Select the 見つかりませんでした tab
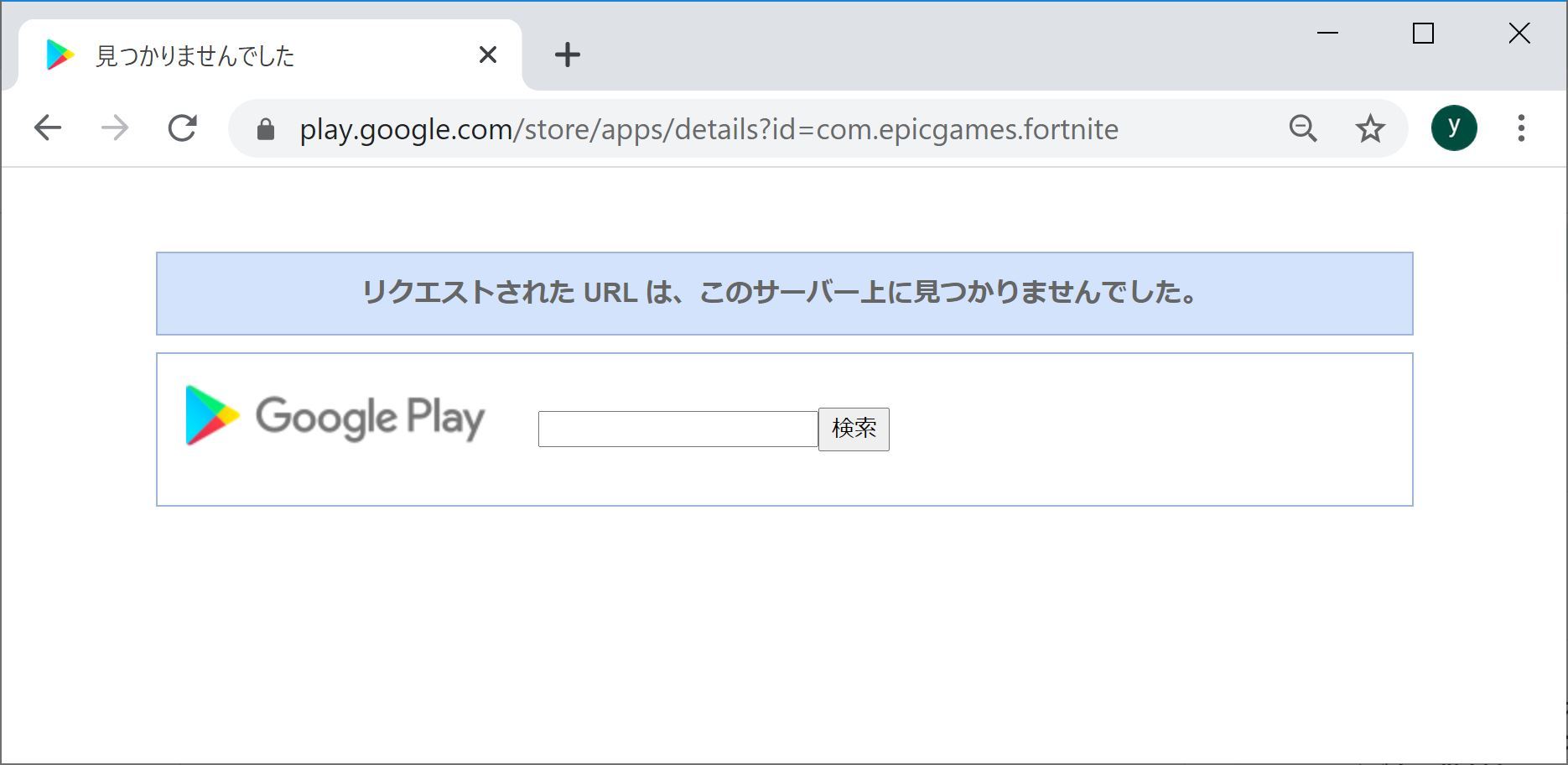The width and height of the screenshot is (1568, 765). tap(270, 55)
